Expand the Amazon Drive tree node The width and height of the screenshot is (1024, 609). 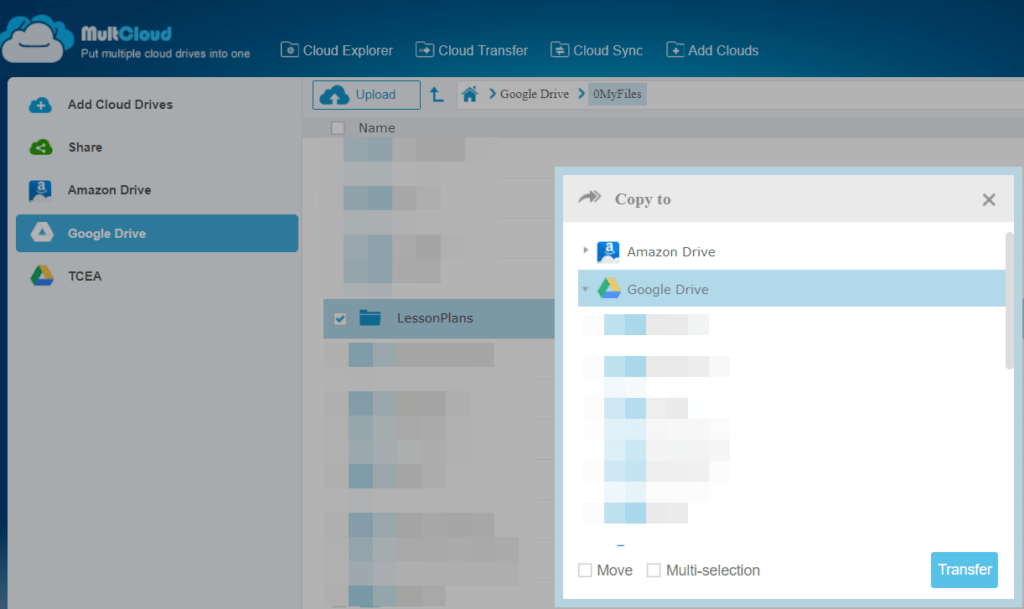click(585, 251)
